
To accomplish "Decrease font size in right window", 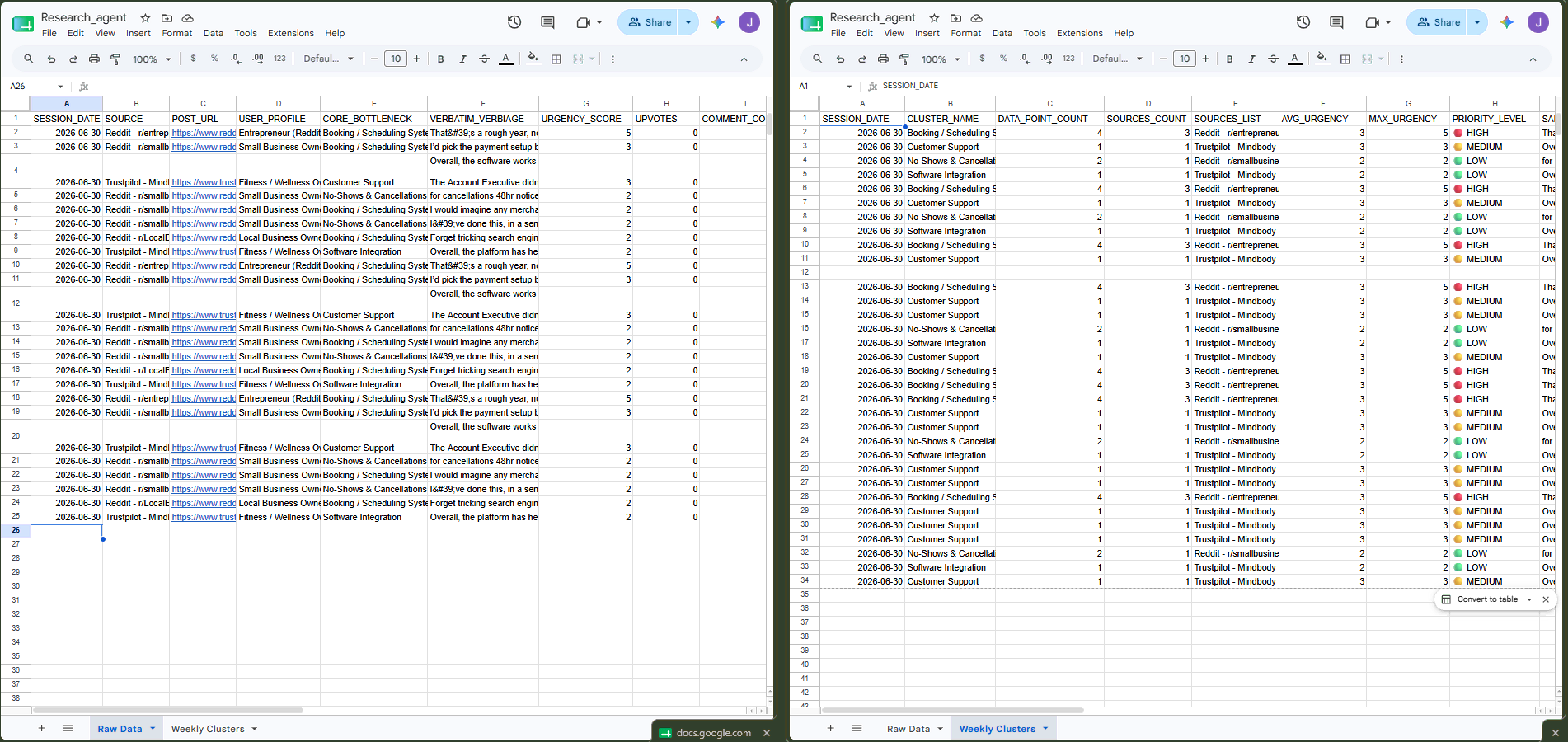I will (x=1163, y=59).
